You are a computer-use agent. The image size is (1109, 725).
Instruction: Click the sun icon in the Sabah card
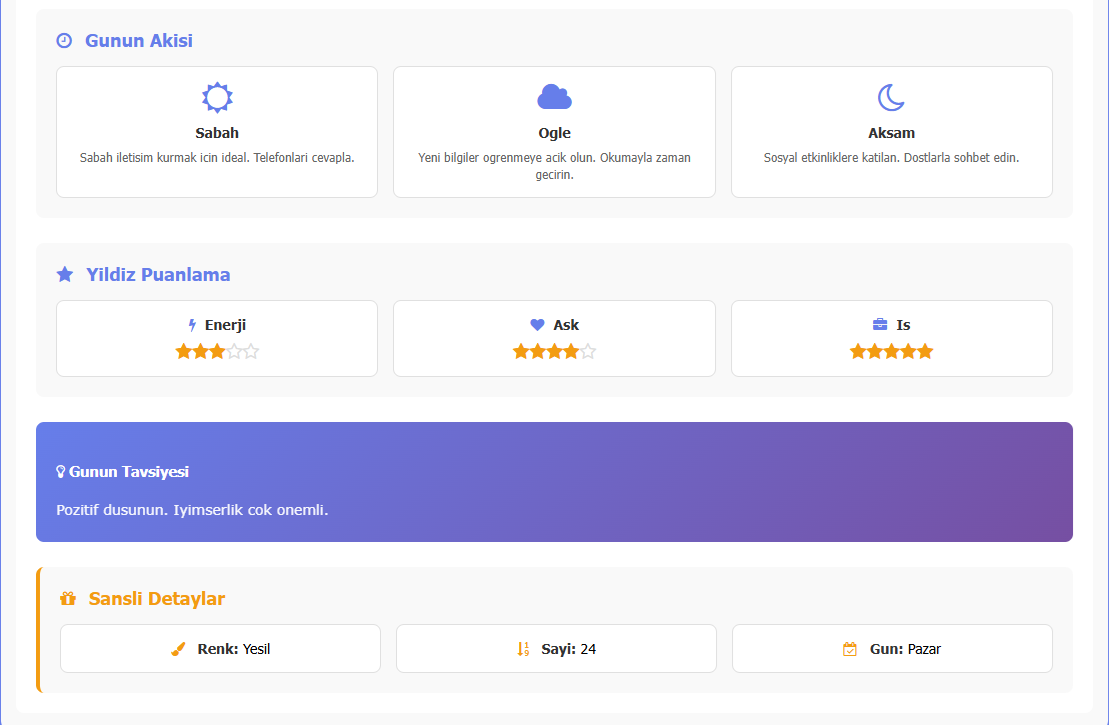pyautogui.click(x=217, y=97)
